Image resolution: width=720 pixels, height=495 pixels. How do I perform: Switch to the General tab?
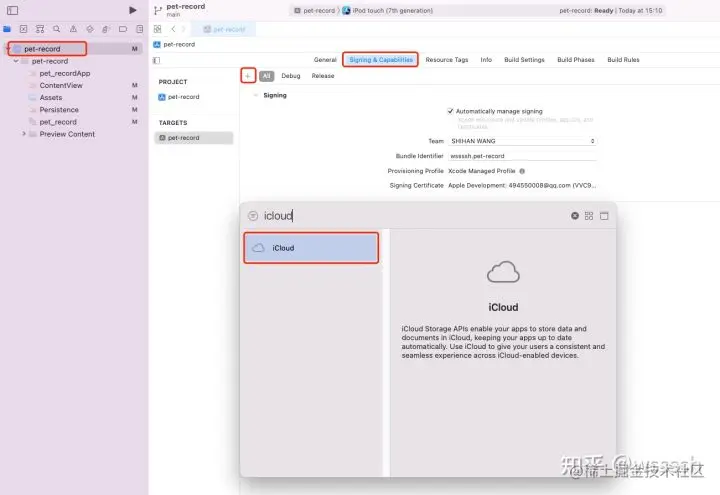click(325, 60)
